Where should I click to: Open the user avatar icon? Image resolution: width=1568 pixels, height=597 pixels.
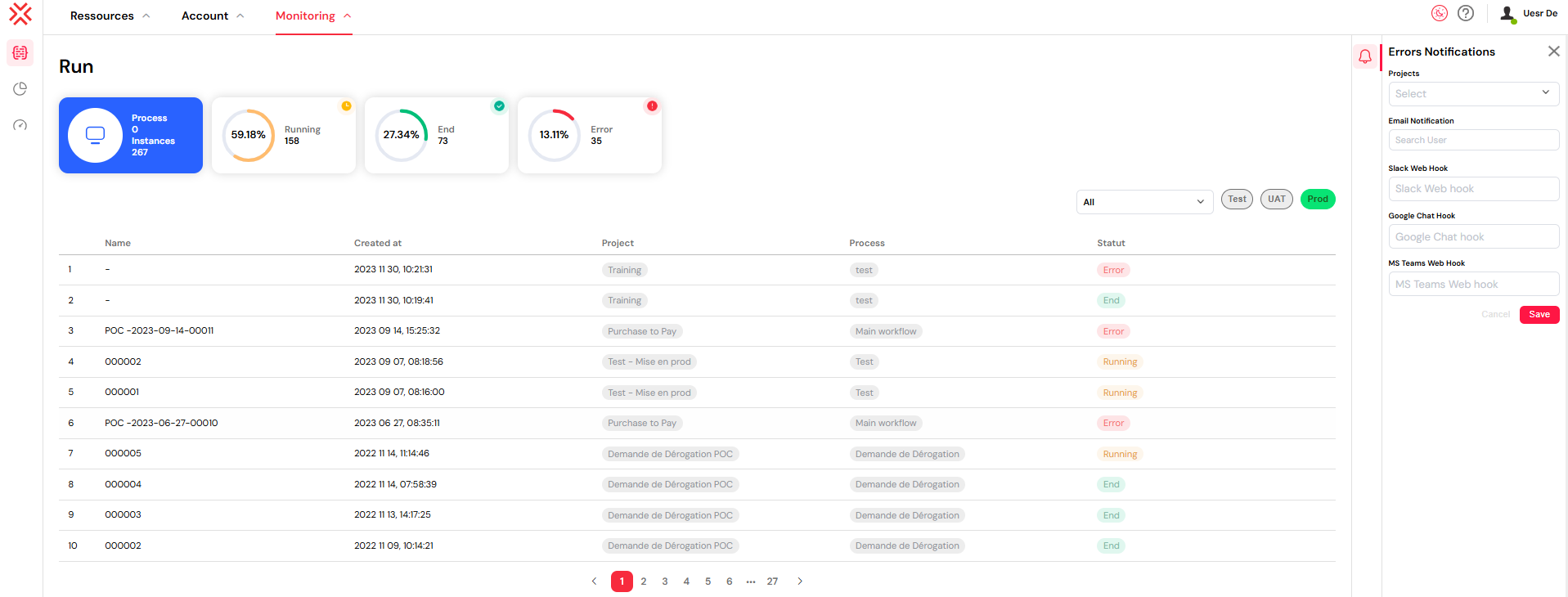click(1507, 14)
